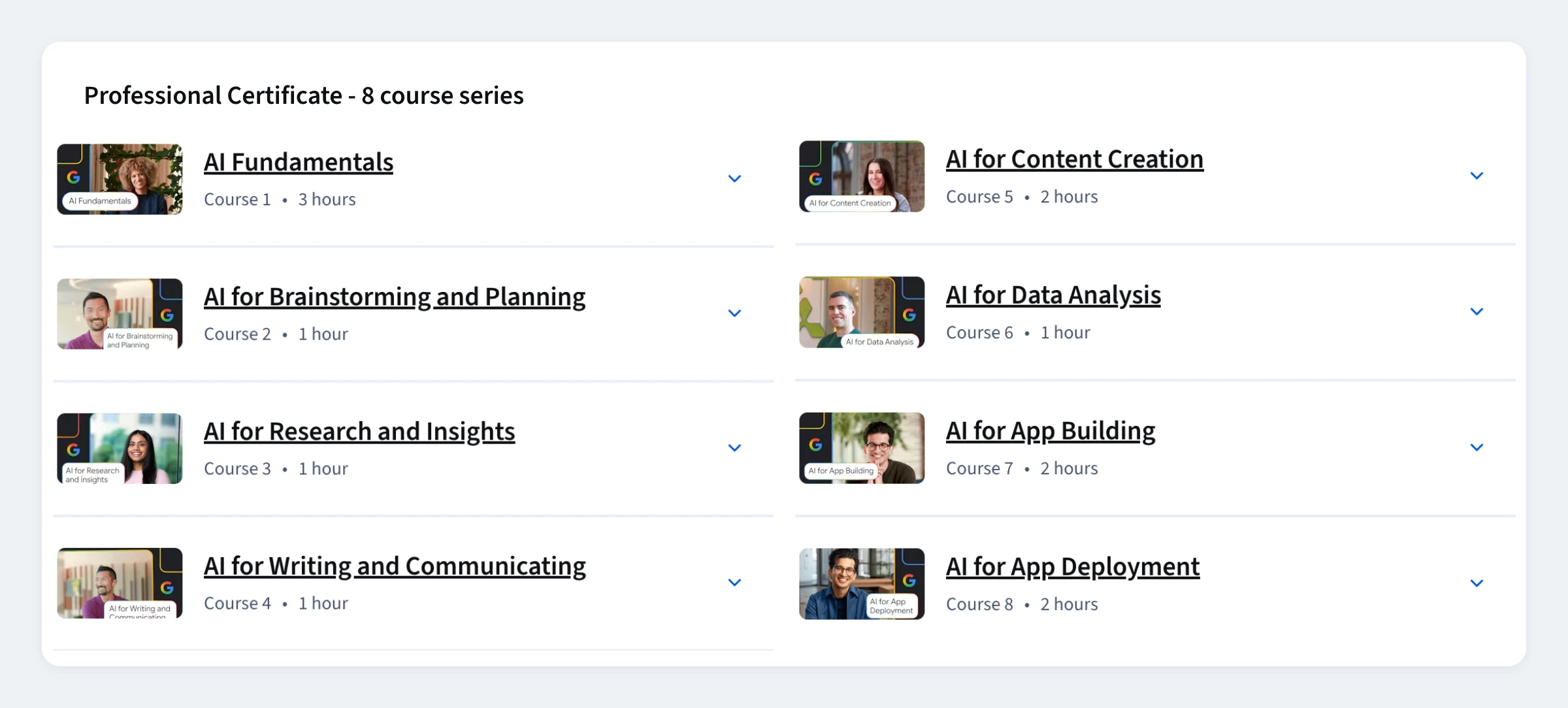This screenshot has width=1568, height=708.
Task: Click the 'Course 2 • 1 hour' text
Action: coord(276,334)
